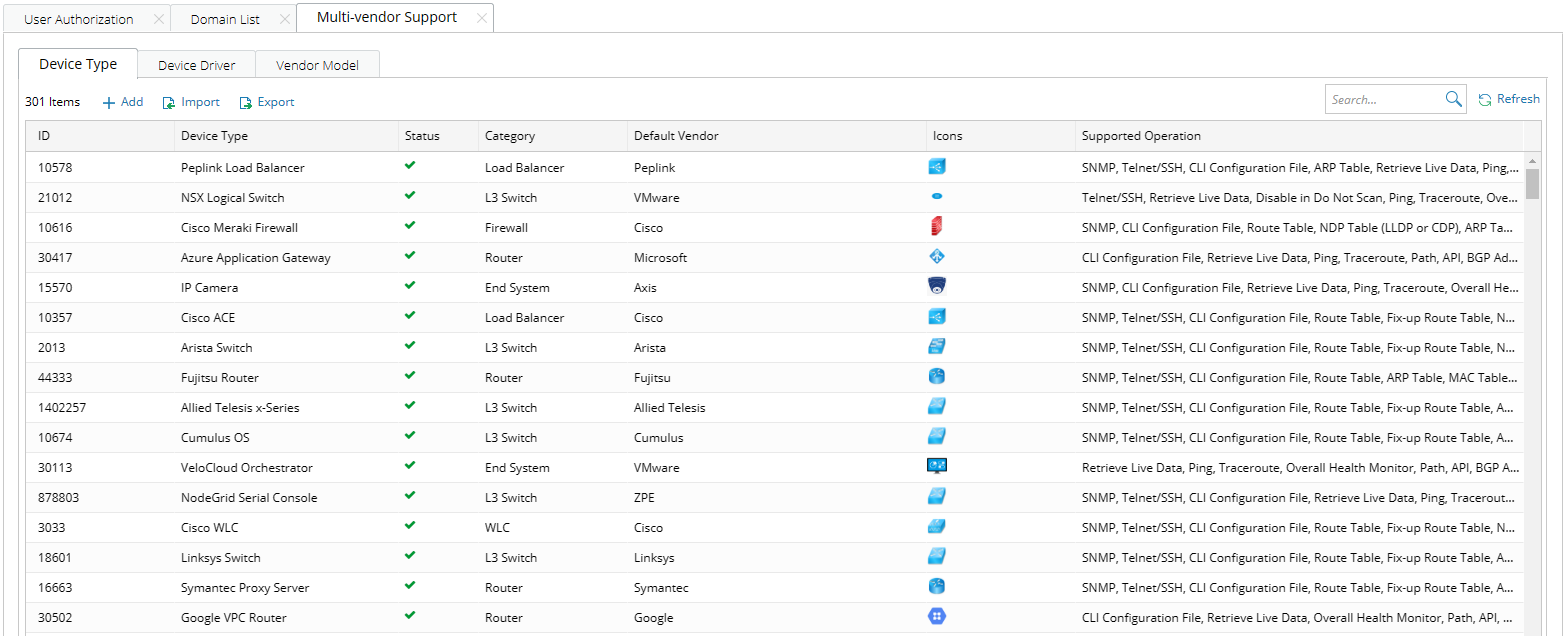Click the Export icon
1566x636 pixels.
coord(245,102)
